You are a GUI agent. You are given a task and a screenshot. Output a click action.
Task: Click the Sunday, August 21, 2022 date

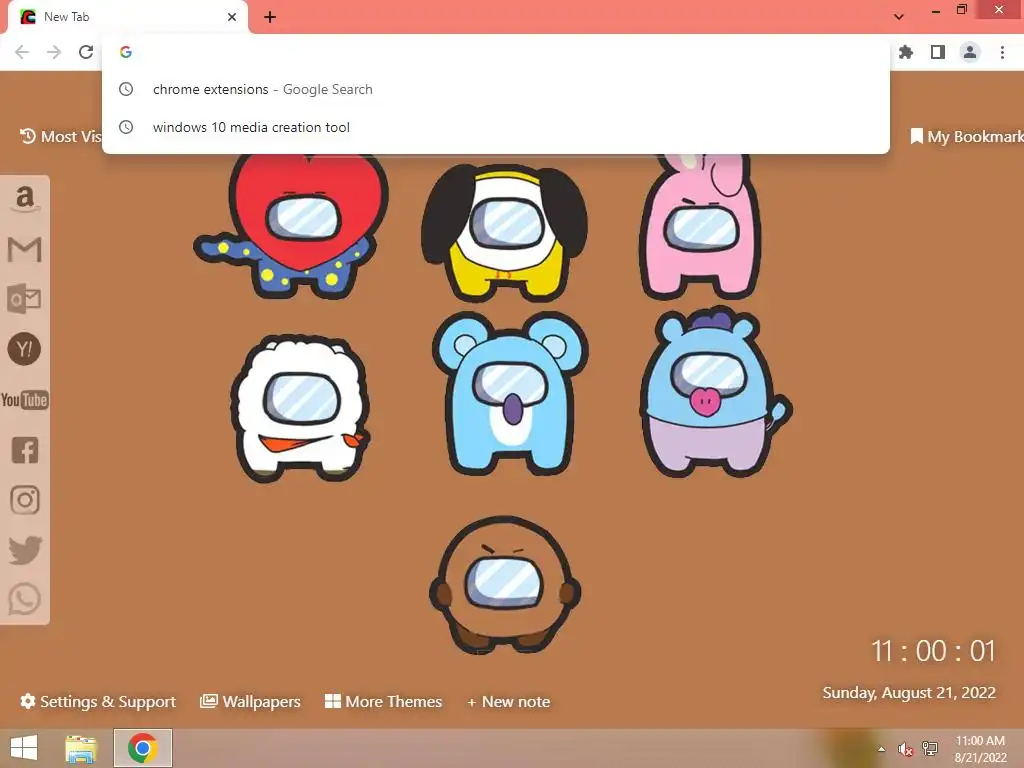(x=909, y=692)
